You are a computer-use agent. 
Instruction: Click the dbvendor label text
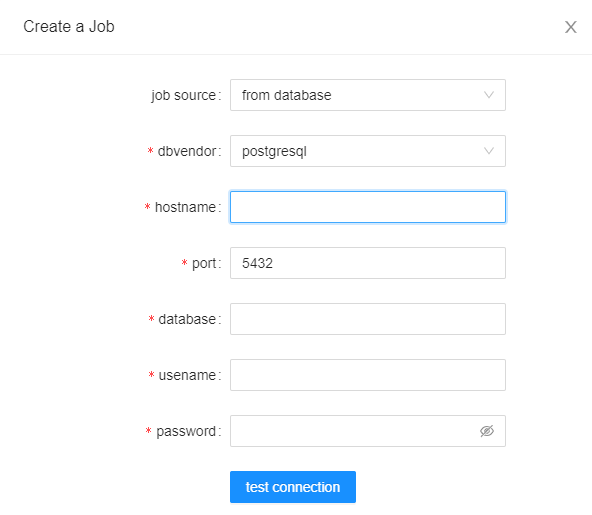coord(187,151)
